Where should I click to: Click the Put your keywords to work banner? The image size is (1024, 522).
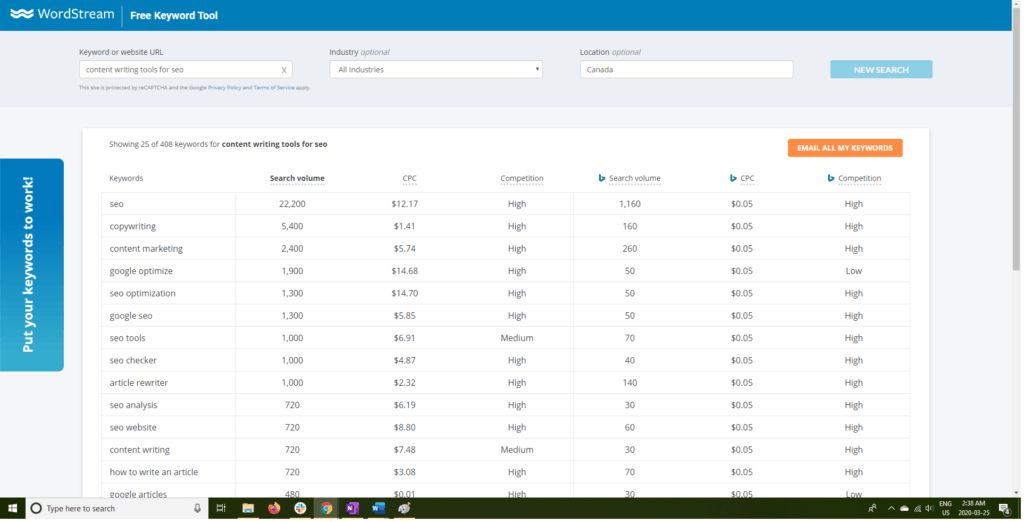point(32,266)
